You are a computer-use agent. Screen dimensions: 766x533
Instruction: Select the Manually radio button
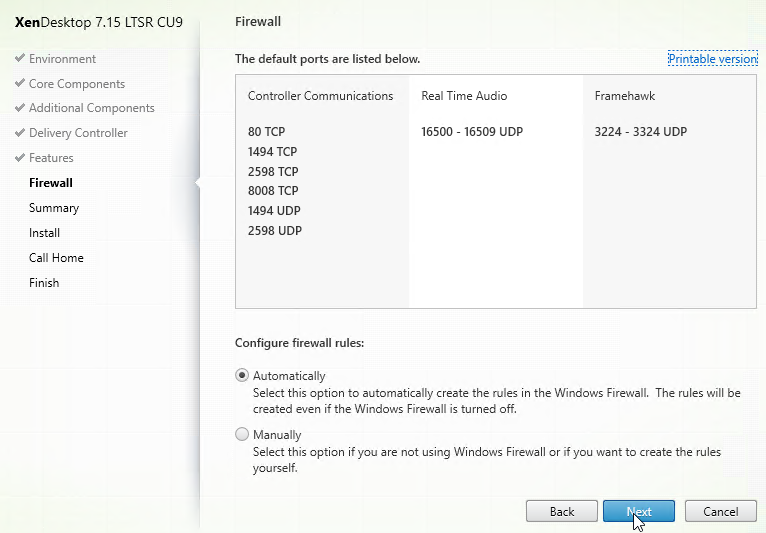(242, 434)
